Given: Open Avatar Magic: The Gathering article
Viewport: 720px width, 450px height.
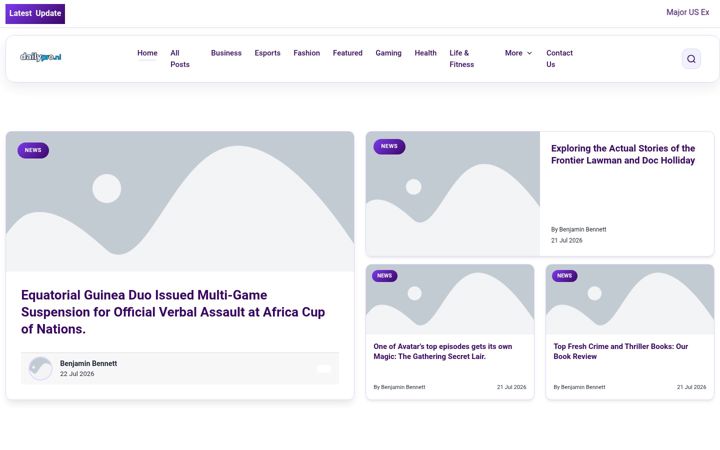Looking at the screenshot, I should (x=443, y=351).
